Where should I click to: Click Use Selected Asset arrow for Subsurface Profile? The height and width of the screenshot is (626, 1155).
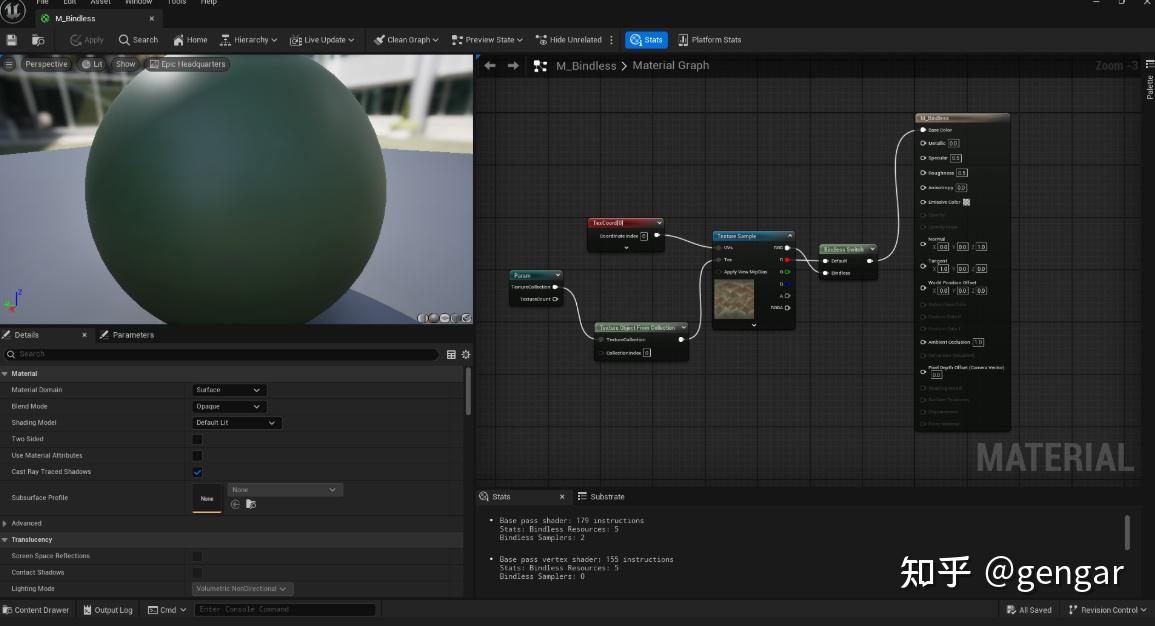coord(235,504)
